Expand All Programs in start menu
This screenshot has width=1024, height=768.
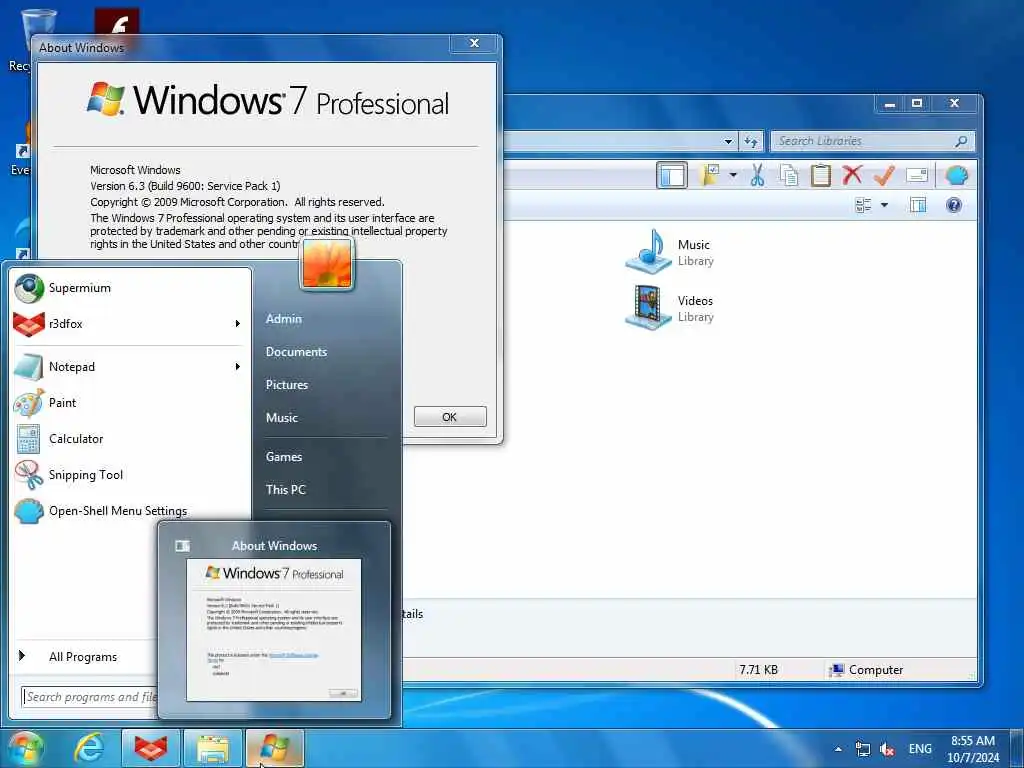click(83, 656)
